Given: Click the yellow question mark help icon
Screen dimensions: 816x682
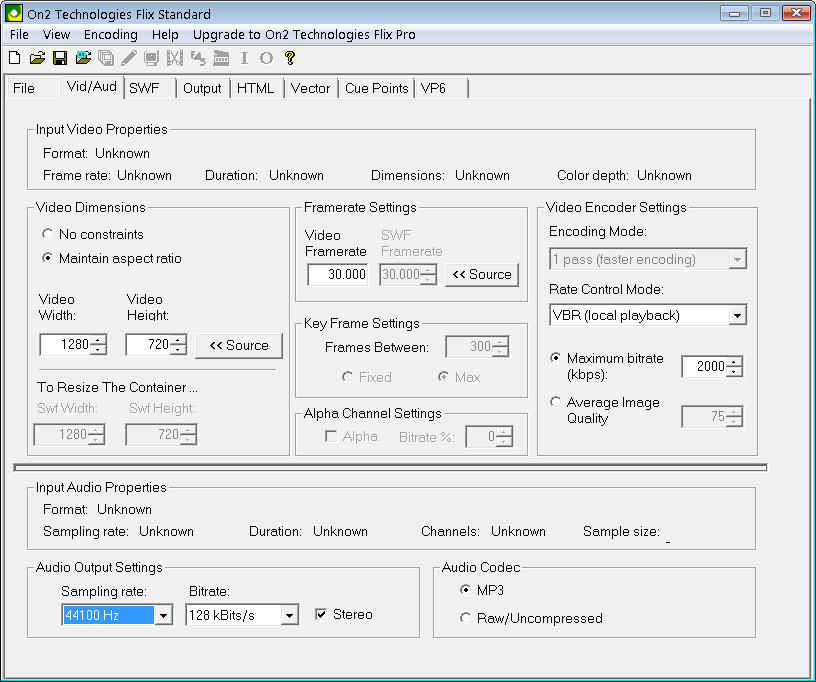Looking at the screenshot, I should click(290, 58).
